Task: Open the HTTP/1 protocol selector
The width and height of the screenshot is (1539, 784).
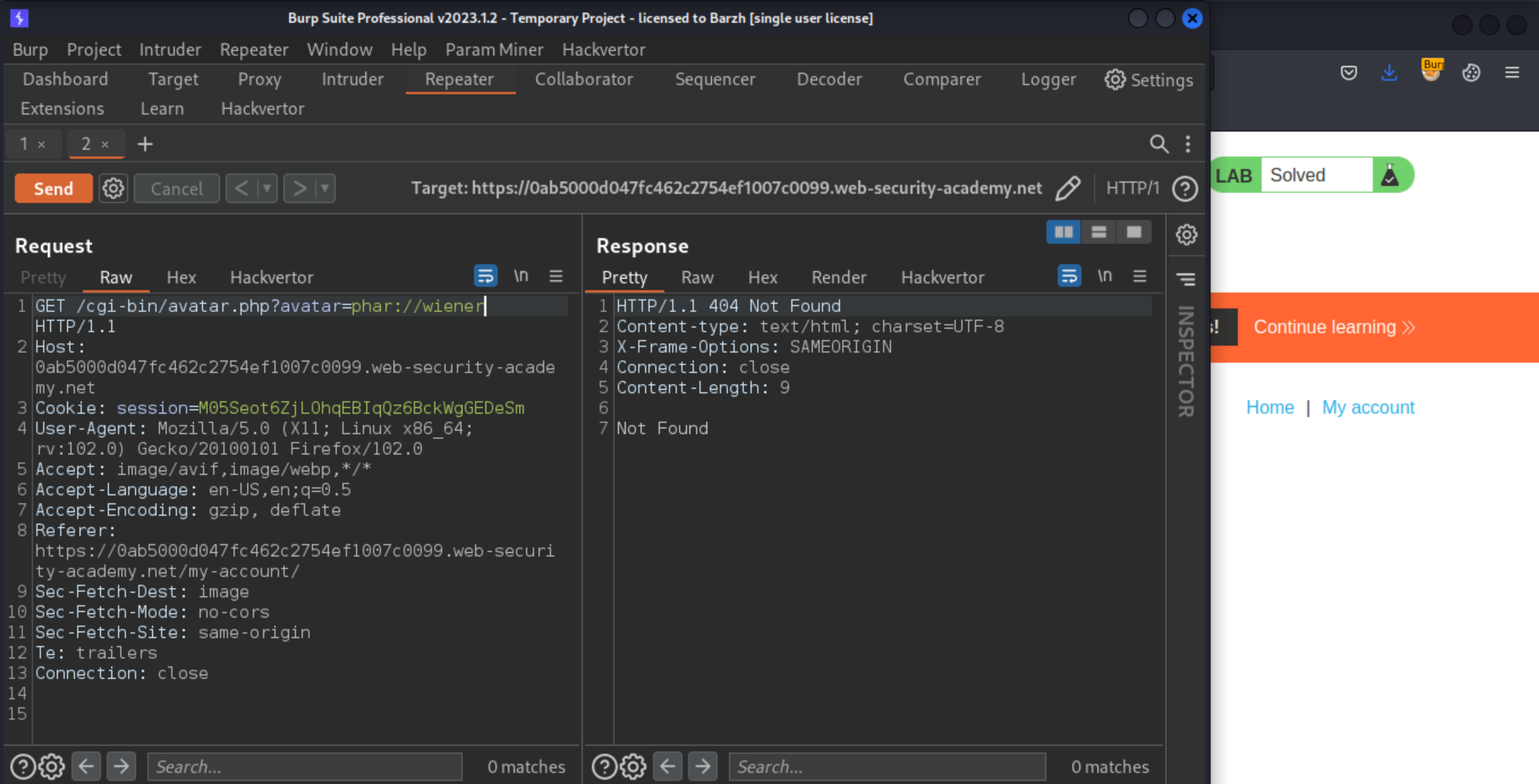Action: point(1132,188)
